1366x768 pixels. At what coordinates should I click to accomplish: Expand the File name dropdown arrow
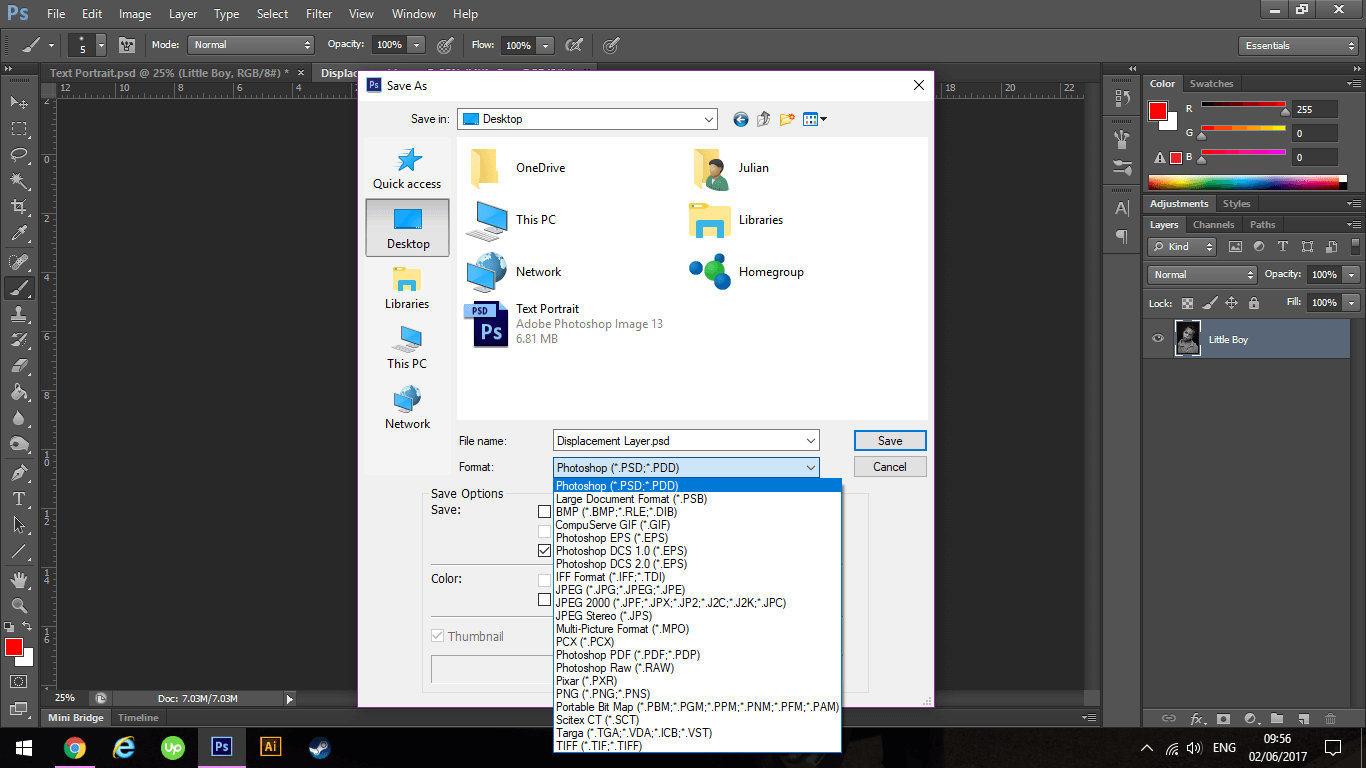pos(810,440)
